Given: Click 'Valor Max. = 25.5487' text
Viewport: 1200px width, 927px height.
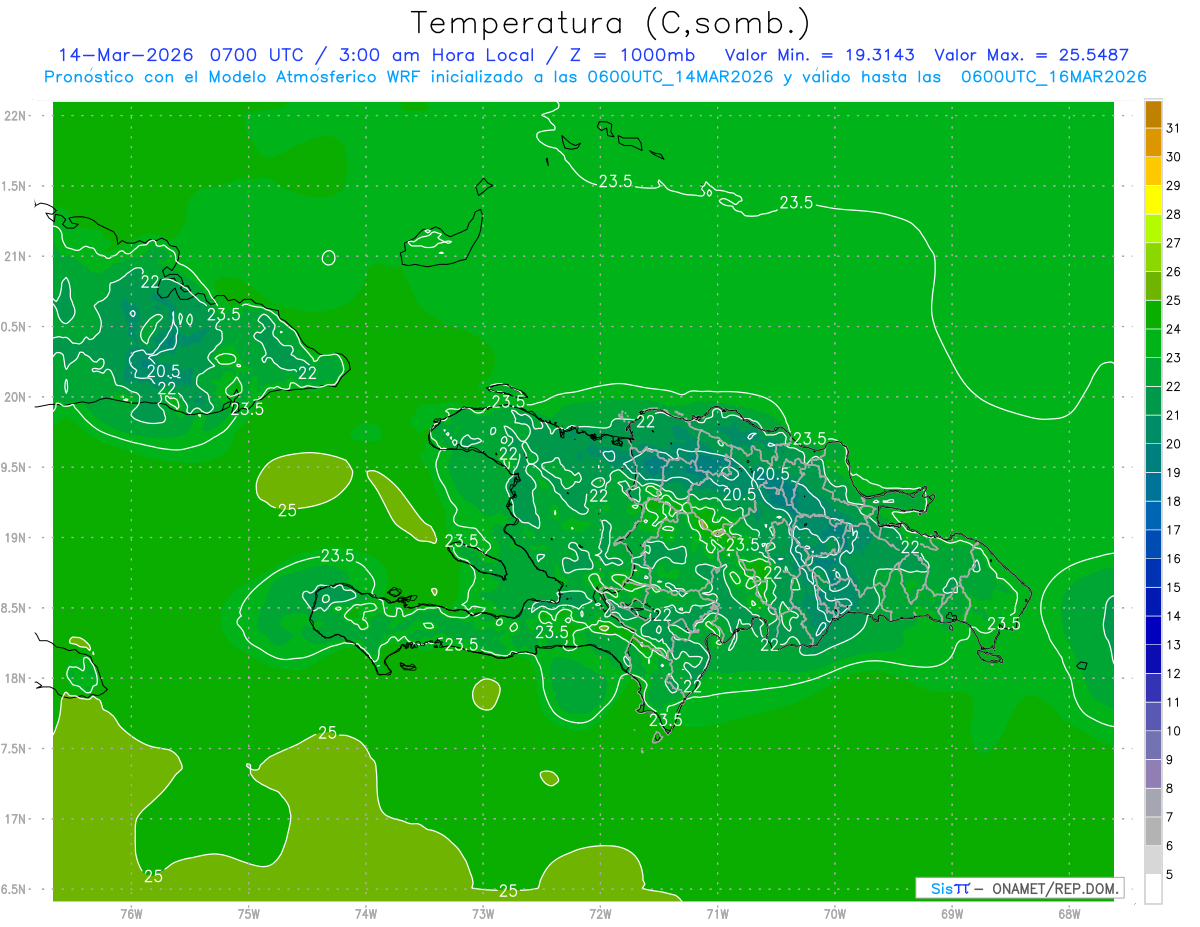Looking at the screenshot, I should click(1032, 55).
